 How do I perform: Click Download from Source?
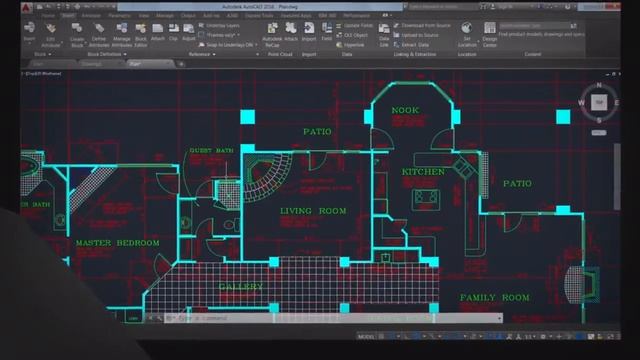(x=422, y=25)
